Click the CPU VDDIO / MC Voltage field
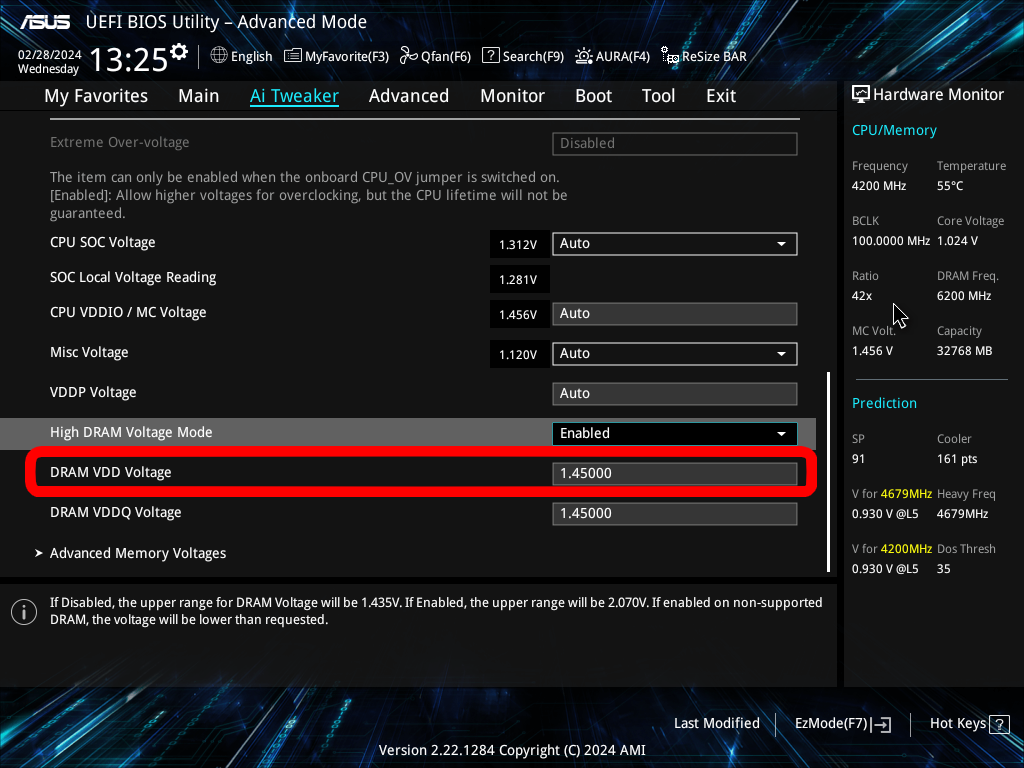This screenshot has height=768, width=1024. pyautogui.click(x=675, y=313)
